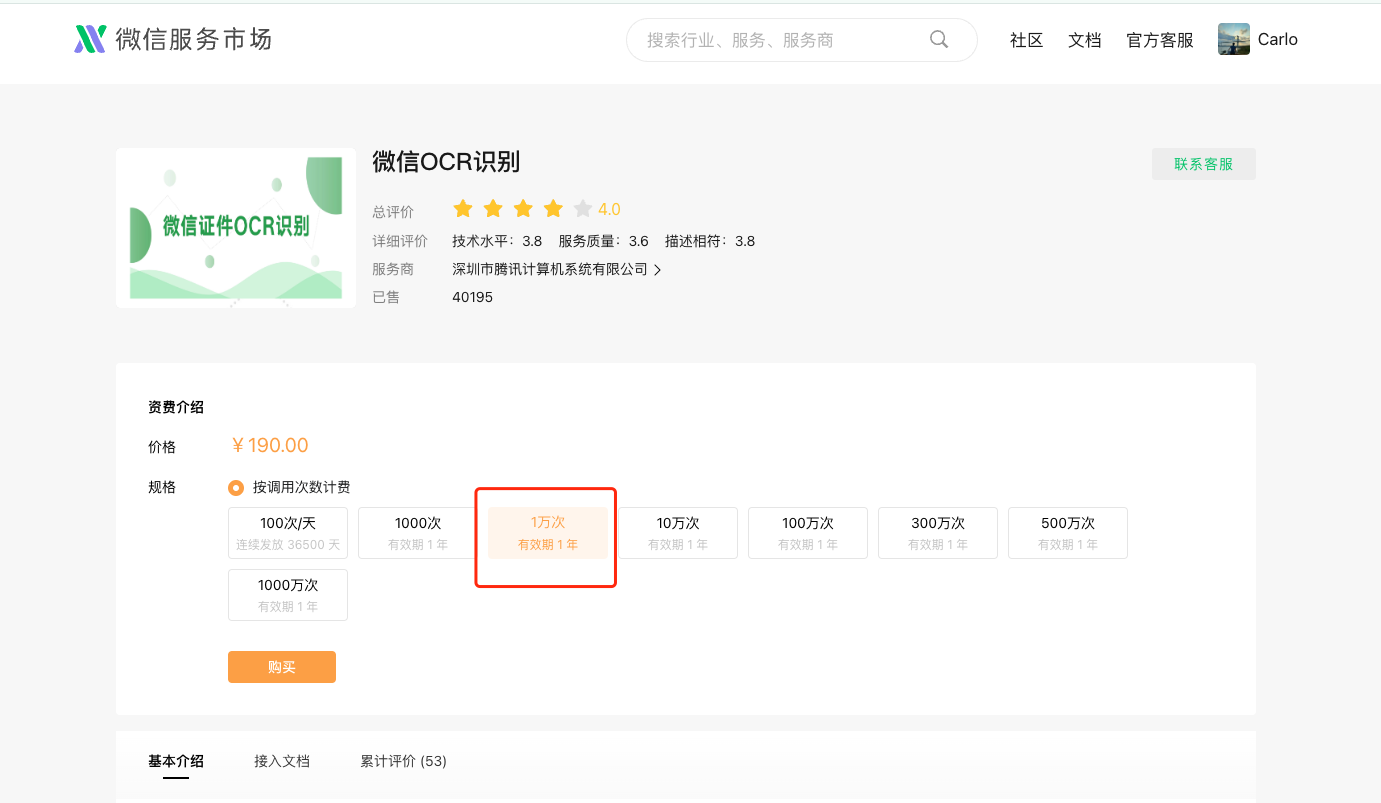Image resolution: width=1381 pixels, height=803 pixels.
Task: Select the 1000次 plan option
Action: coord(418,533)
